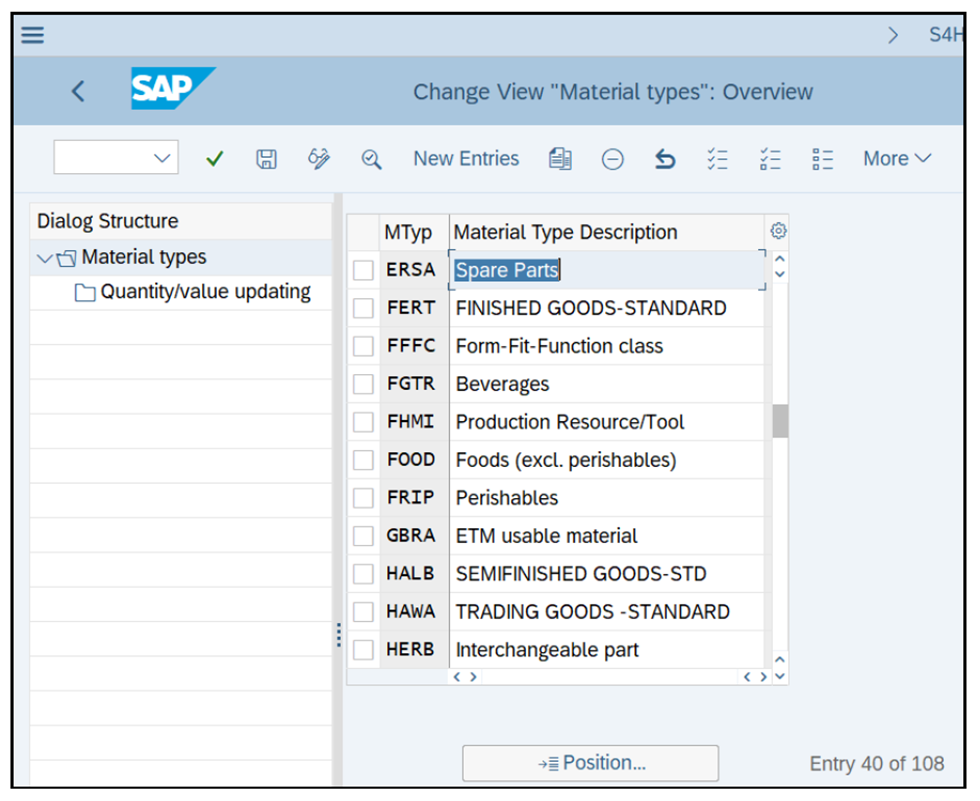The width and height of the screenshot is (980, 801).
Task: Open the Find magnifier tool
Action: point(371,158)
